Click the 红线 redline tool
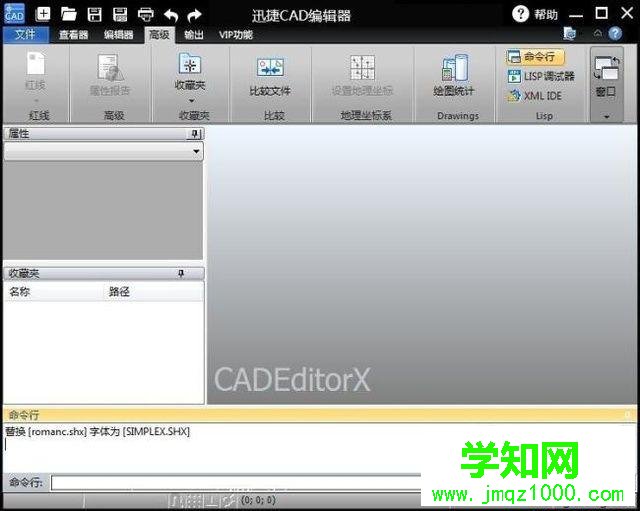The height and width of the screenshot is (511, 640). tap(36, 70)
